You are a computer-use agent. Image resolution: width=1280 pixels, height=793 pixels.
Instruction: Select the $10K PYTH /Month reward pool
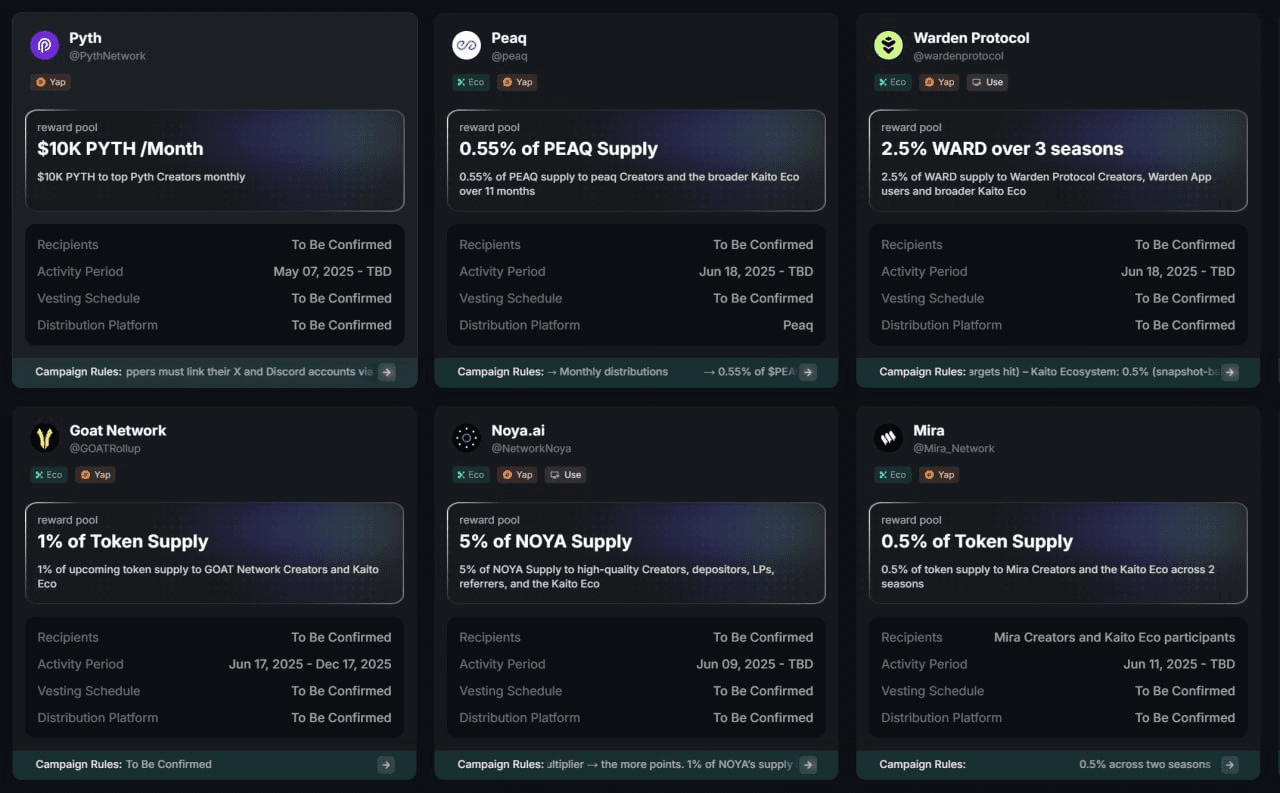(215, 160)
